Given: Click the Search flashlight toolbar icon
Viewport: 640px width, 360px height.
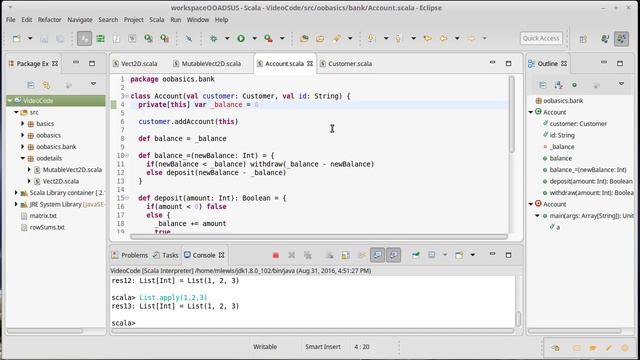Looking at the screenshot, I should pyautogui.click(x=337, y=38).
